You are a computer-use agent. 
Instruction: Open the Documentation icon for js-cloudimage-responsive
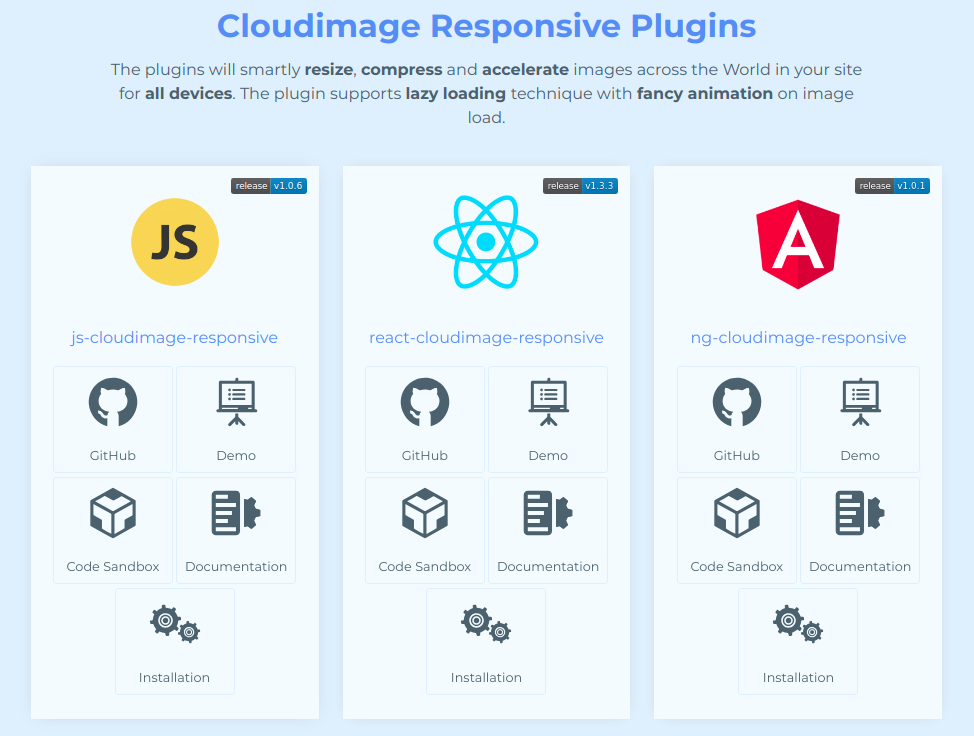[236, 513]
